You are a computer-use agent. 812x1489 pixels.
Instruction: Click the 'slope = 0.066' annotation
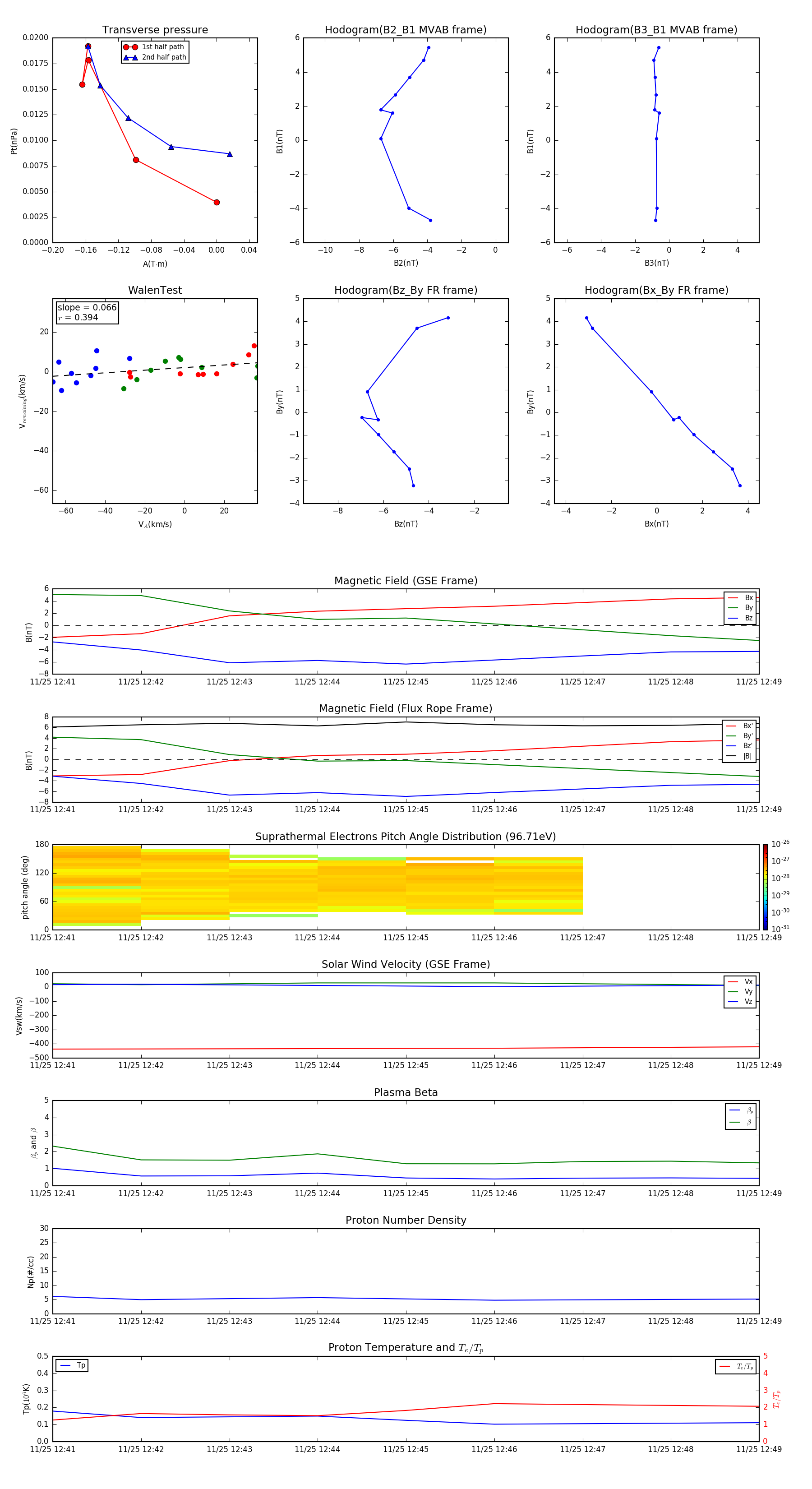[x=87, y=308]
